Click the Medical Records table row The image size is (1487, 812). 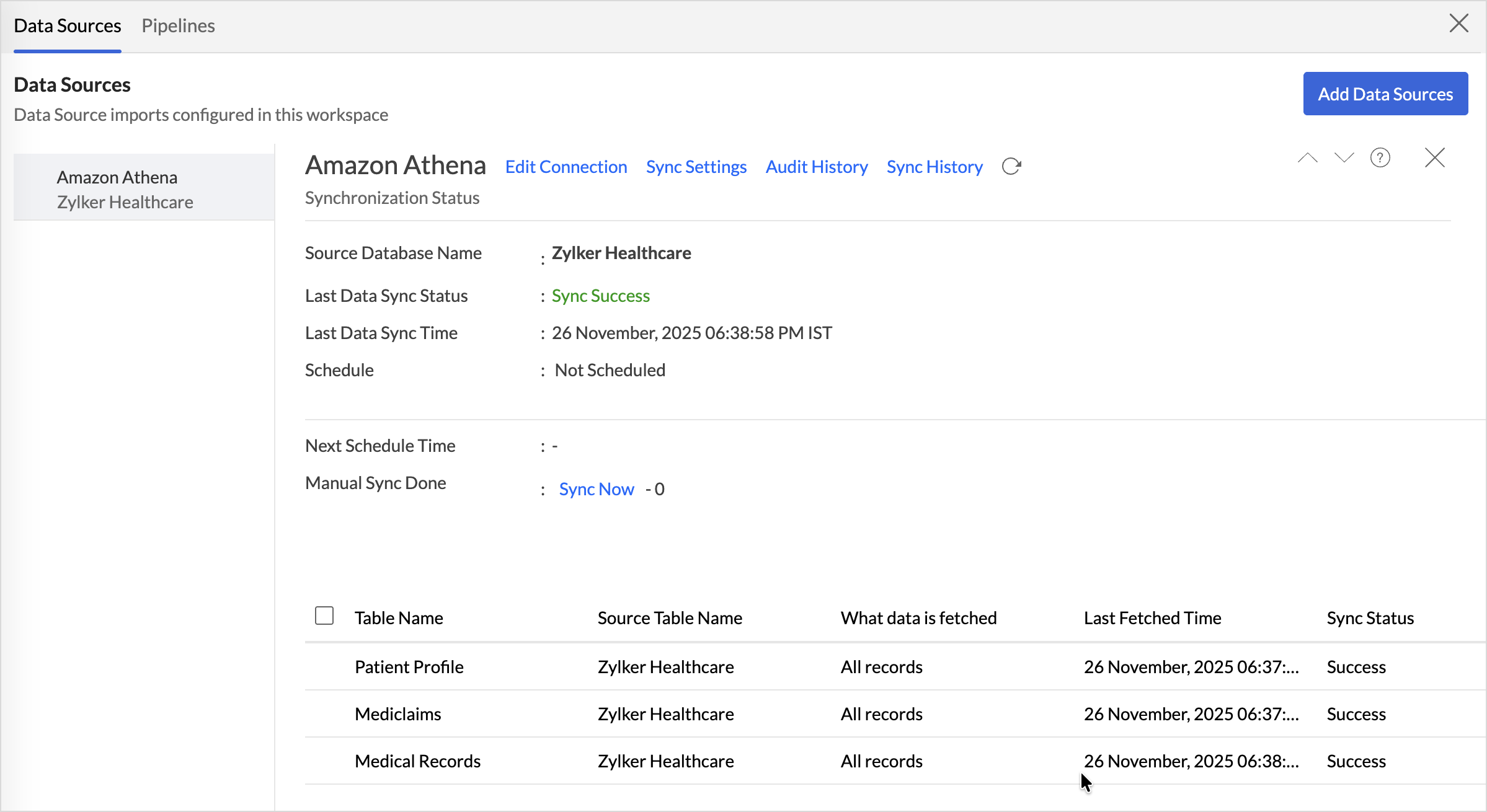417,761
